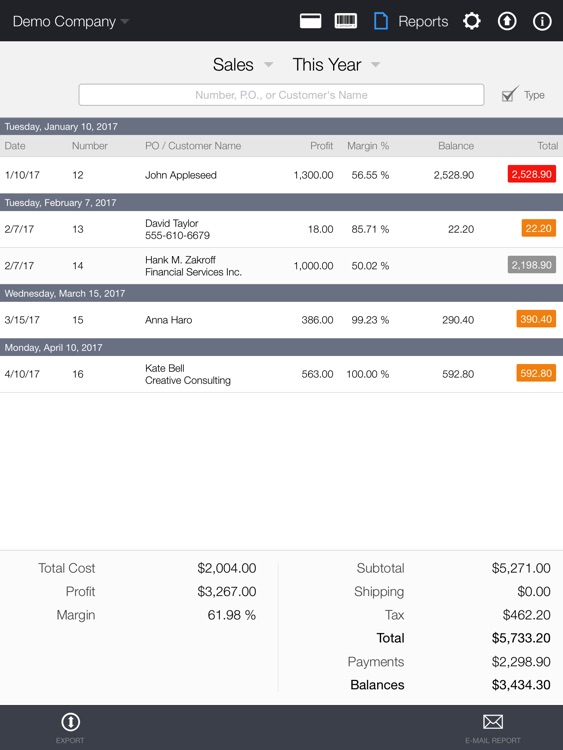The image size is (563, 750).
Task: Click the 290.40 balance value
Action: pyautogui.click(x=458, y=320)
